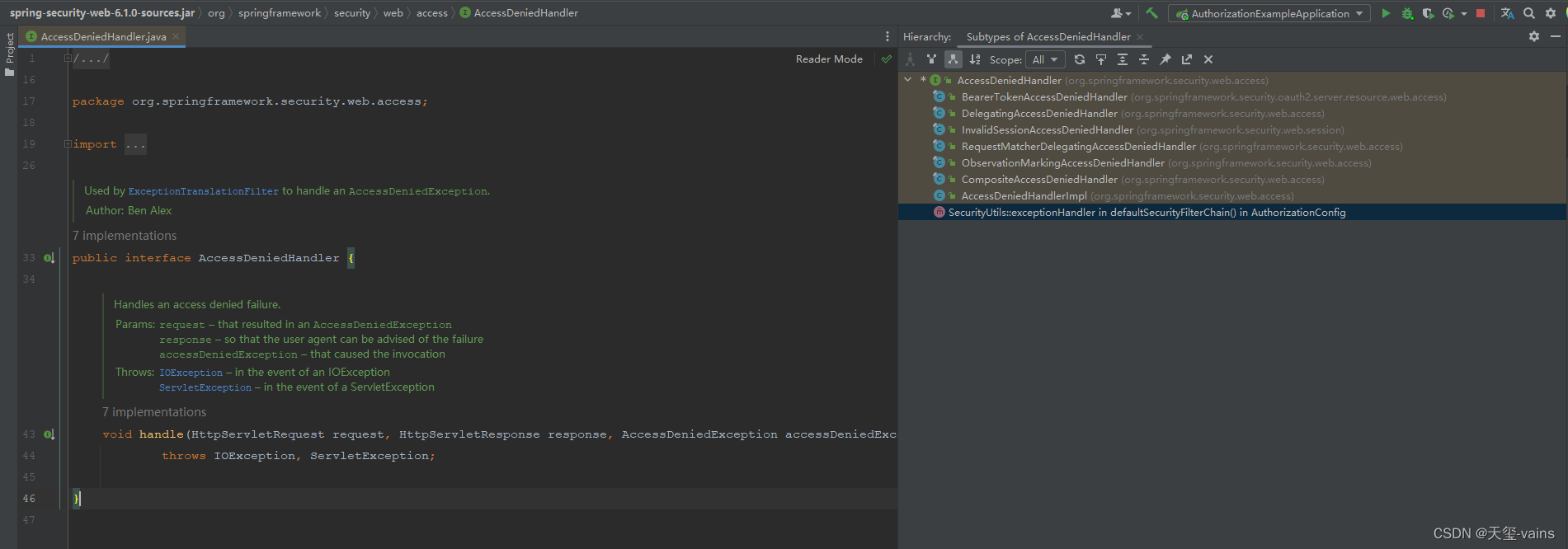The image size is (1568, 549).
Task: Click the Build project hammer icon
Action: click(x=1151, y=13)
